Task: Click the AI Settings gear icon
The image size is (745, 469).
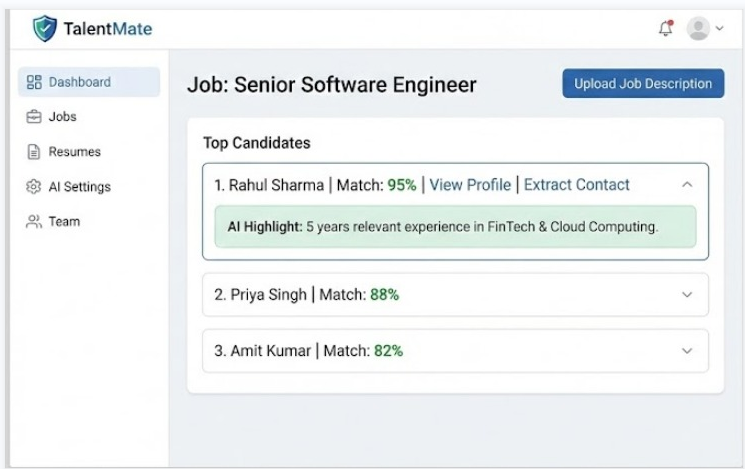Action: click(x=33, y=187)
